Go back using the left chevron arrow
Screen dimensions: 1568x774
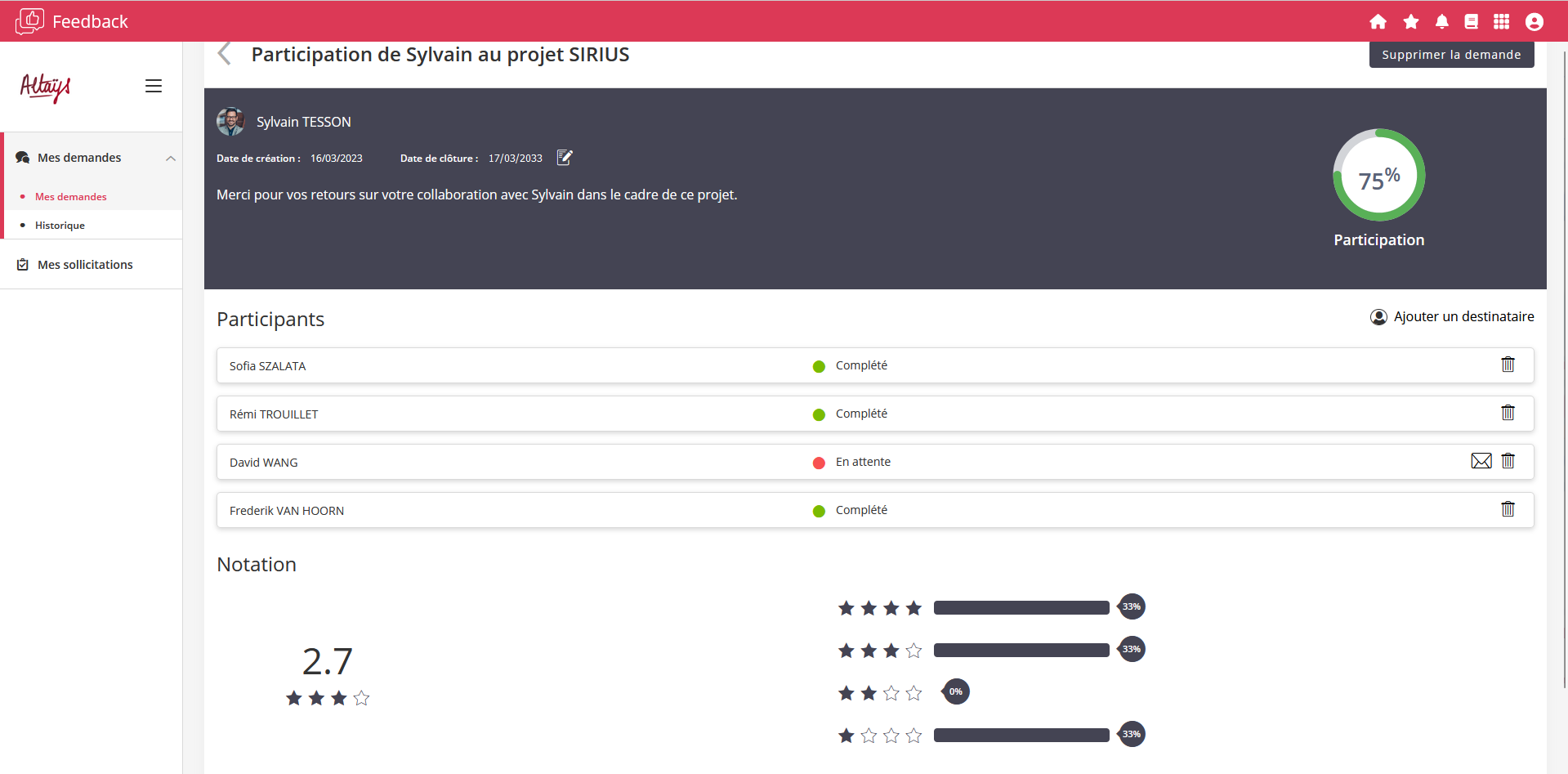(x=225, y=54)
